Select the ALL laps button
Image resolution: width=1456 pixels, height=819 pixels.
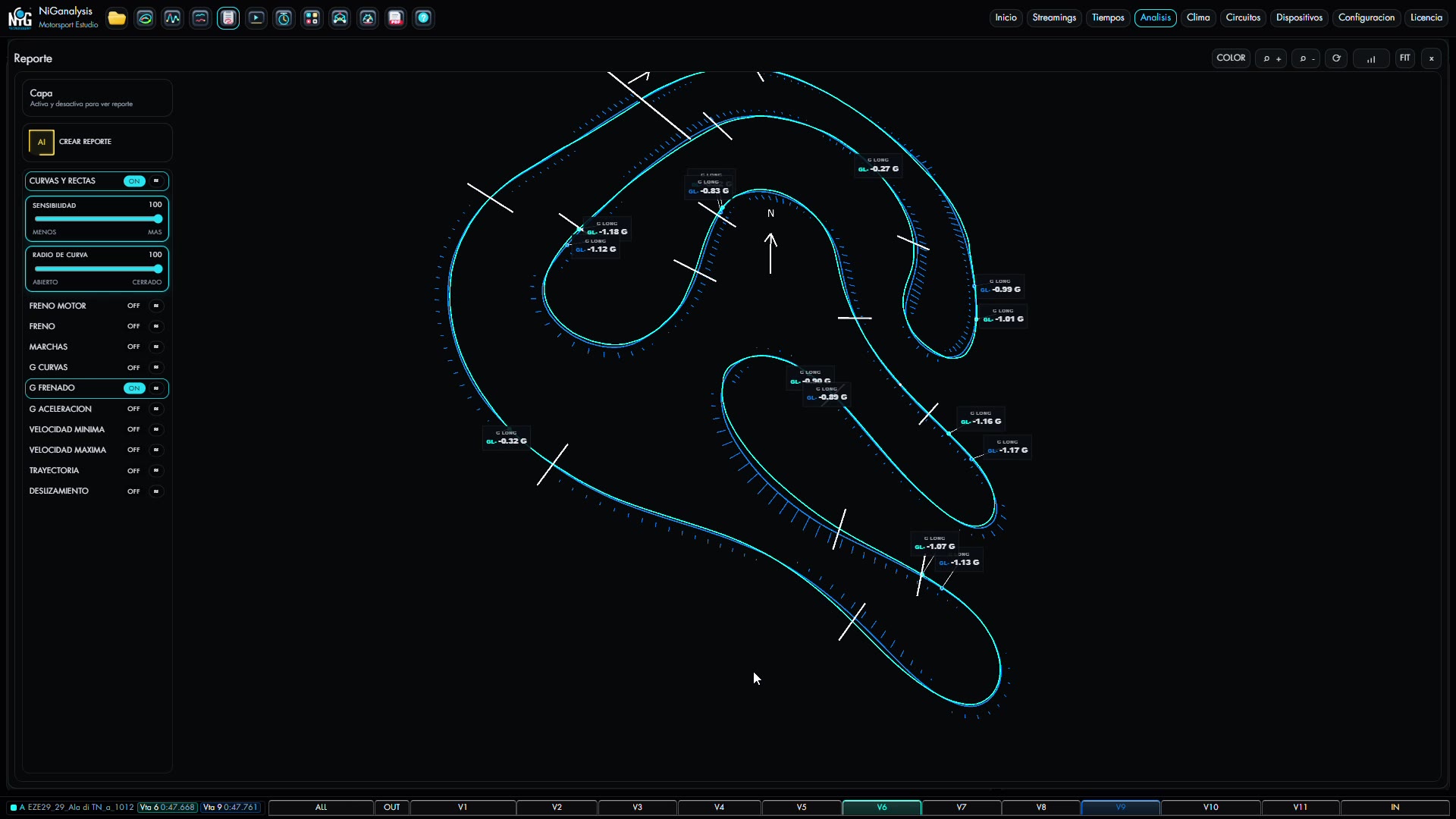click(x=322, y=808)
